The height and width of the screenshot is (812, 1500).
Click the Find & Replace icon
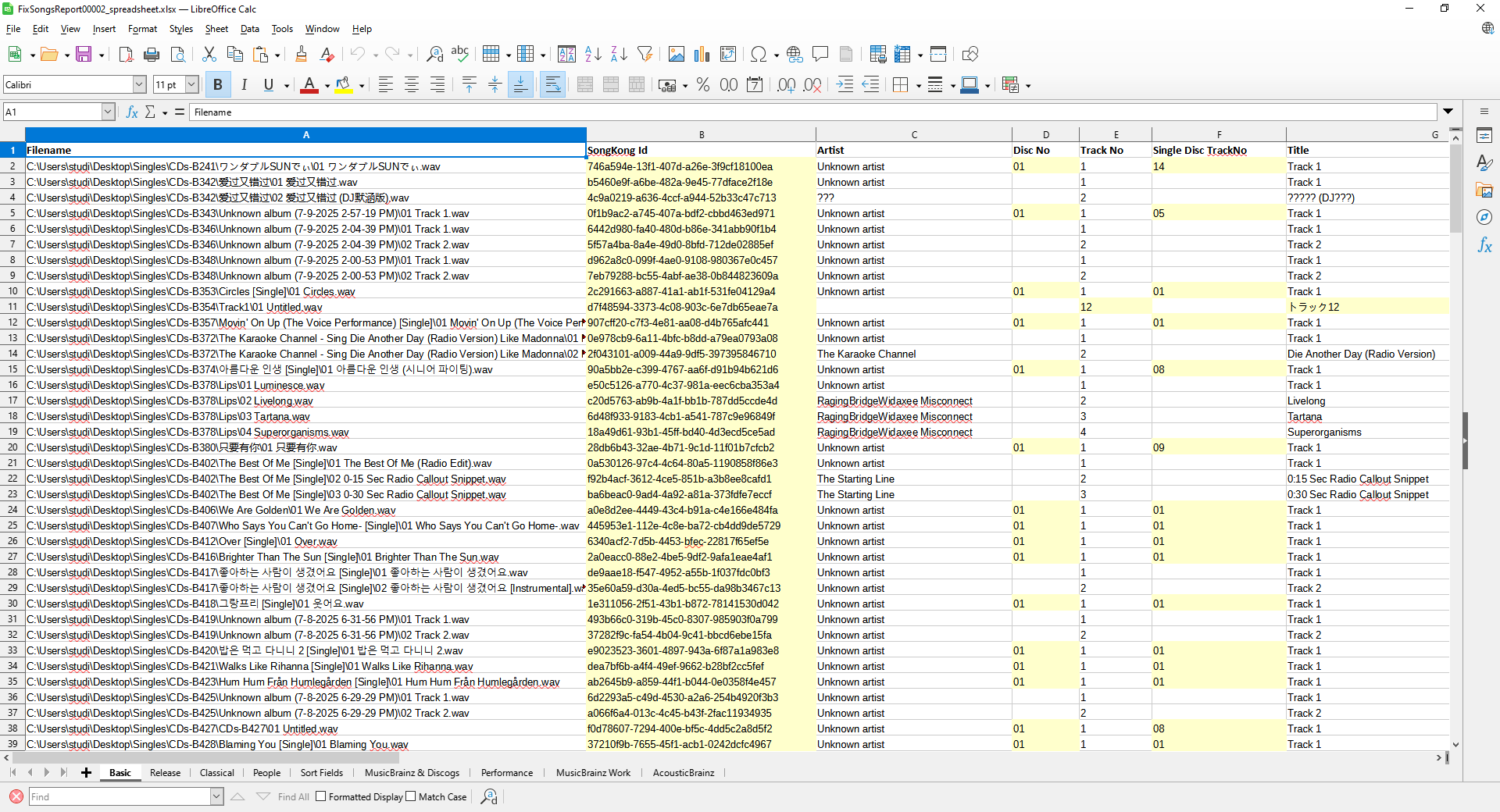tap(434, 54)
